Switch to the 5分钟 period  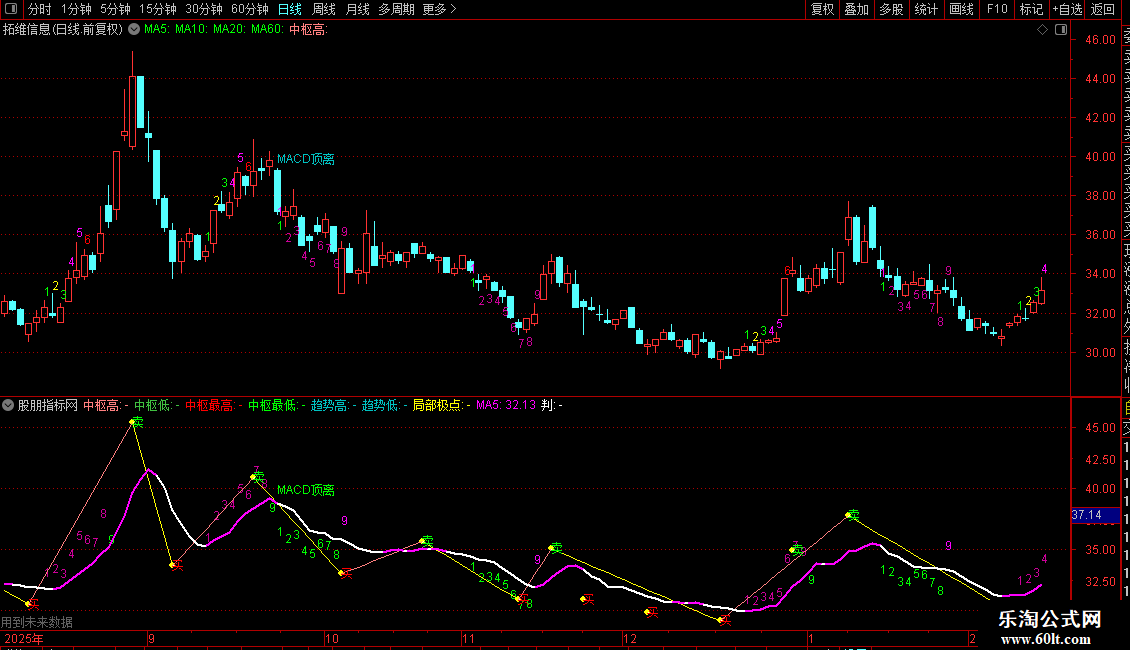tap(114, 9)
